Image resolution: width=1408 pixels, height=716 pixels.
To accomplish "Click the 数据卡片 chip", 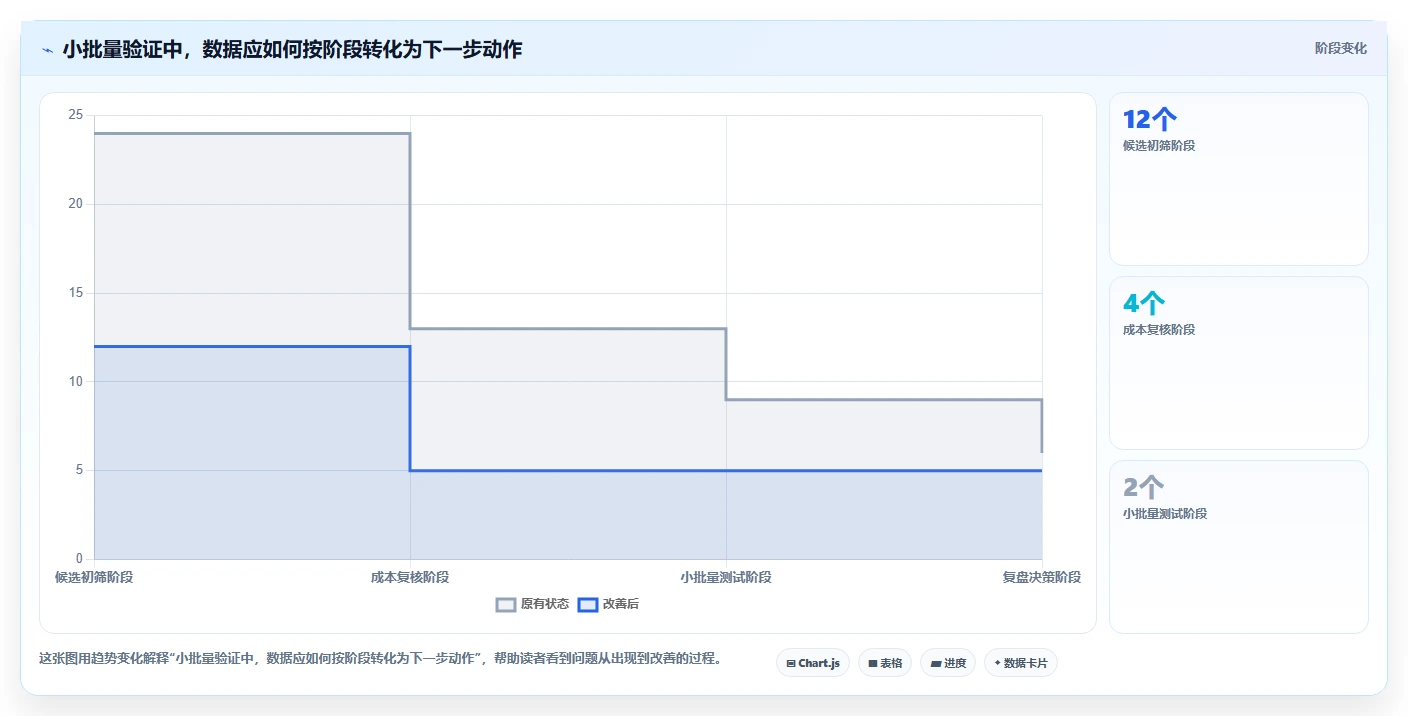I will [x=1021, y=663].
